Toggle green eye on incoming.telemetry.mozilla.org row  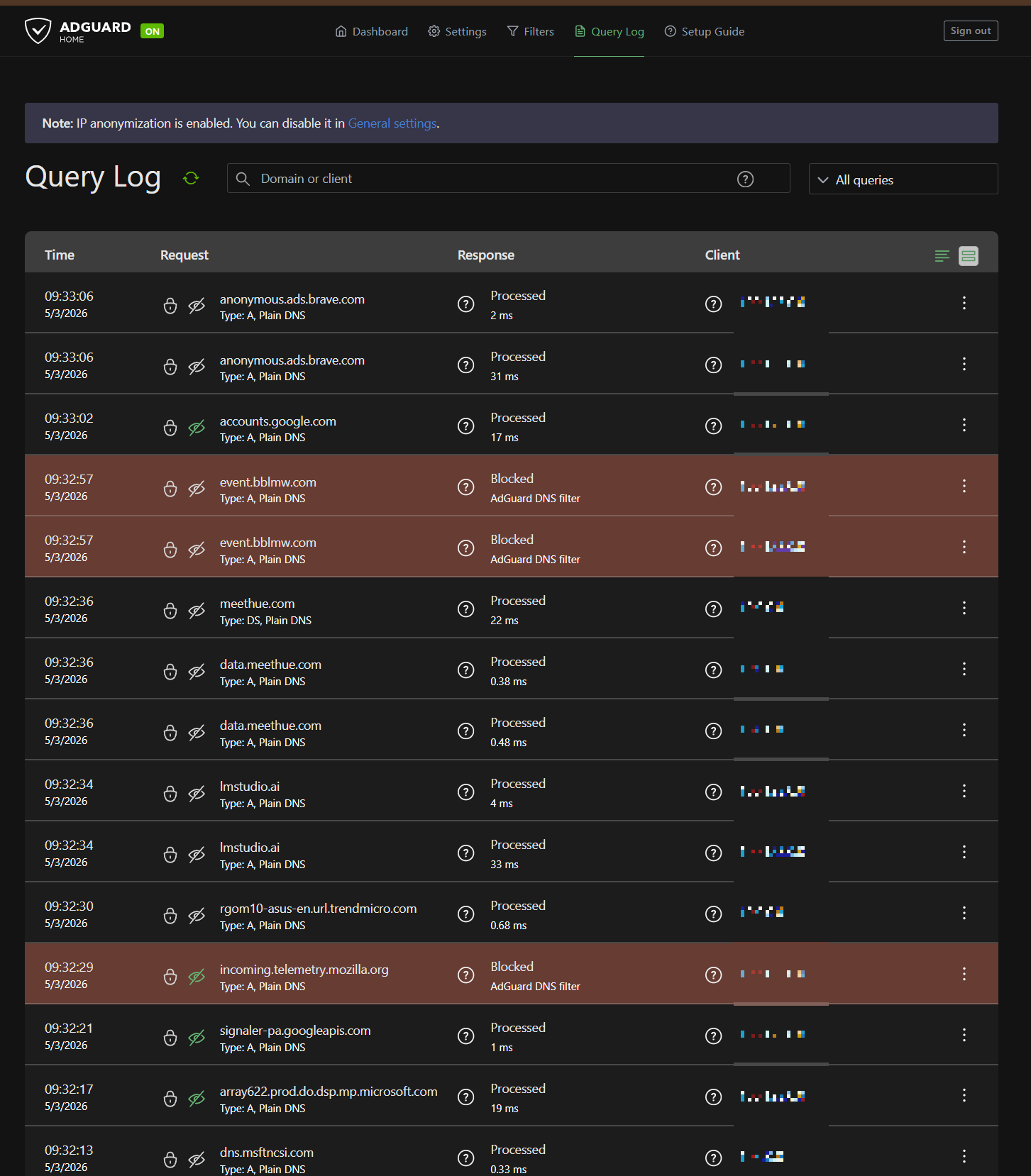tap(197, 977)
